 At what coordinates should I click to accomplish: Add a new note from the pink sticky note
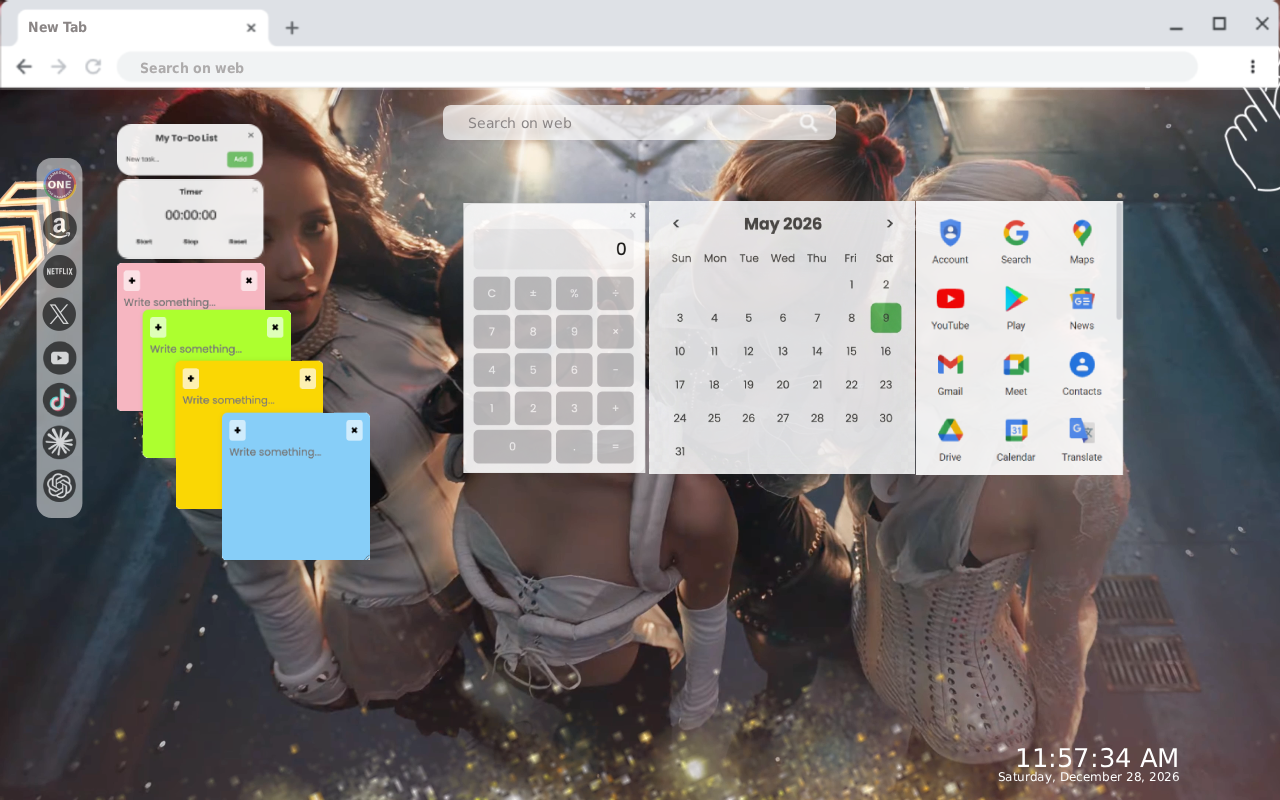pyautogui.click(x=132, y=281)
